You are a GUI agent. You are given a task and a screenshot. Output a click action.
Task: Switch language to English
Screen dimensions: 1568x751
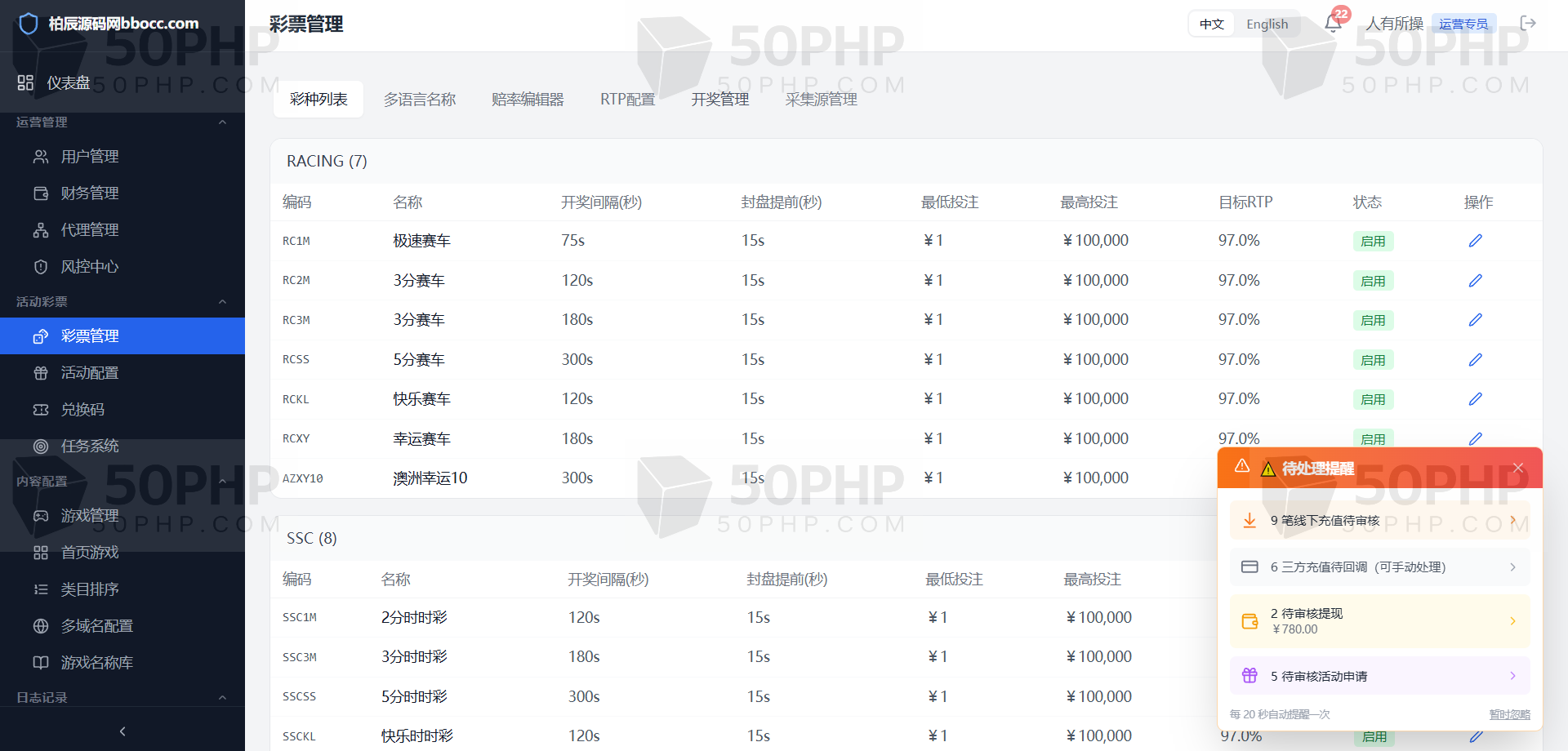coord(1267,24)
